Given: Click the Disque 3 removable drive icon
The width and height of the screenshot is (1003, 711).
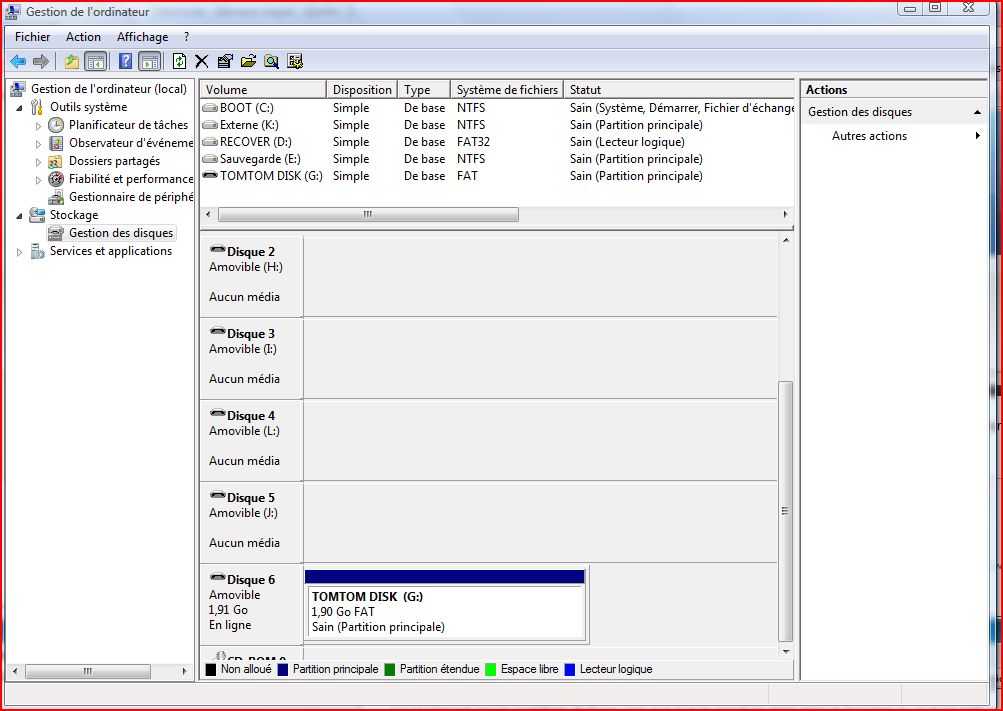Looking at the screenshot, I should coord(217,331).
